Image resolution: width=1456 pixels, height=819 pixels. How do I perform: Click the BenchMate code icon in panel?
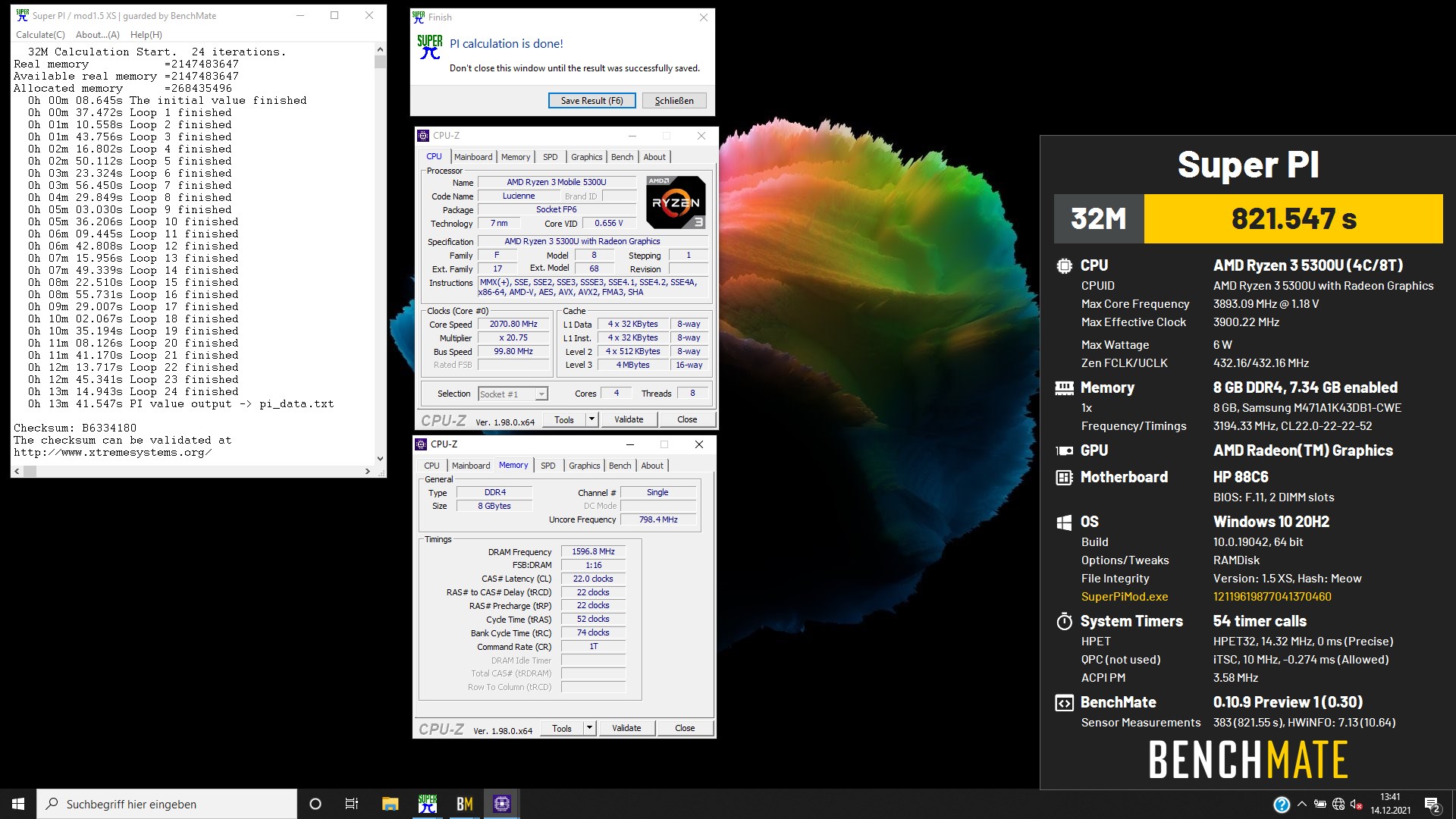(x=1064, y=703)
